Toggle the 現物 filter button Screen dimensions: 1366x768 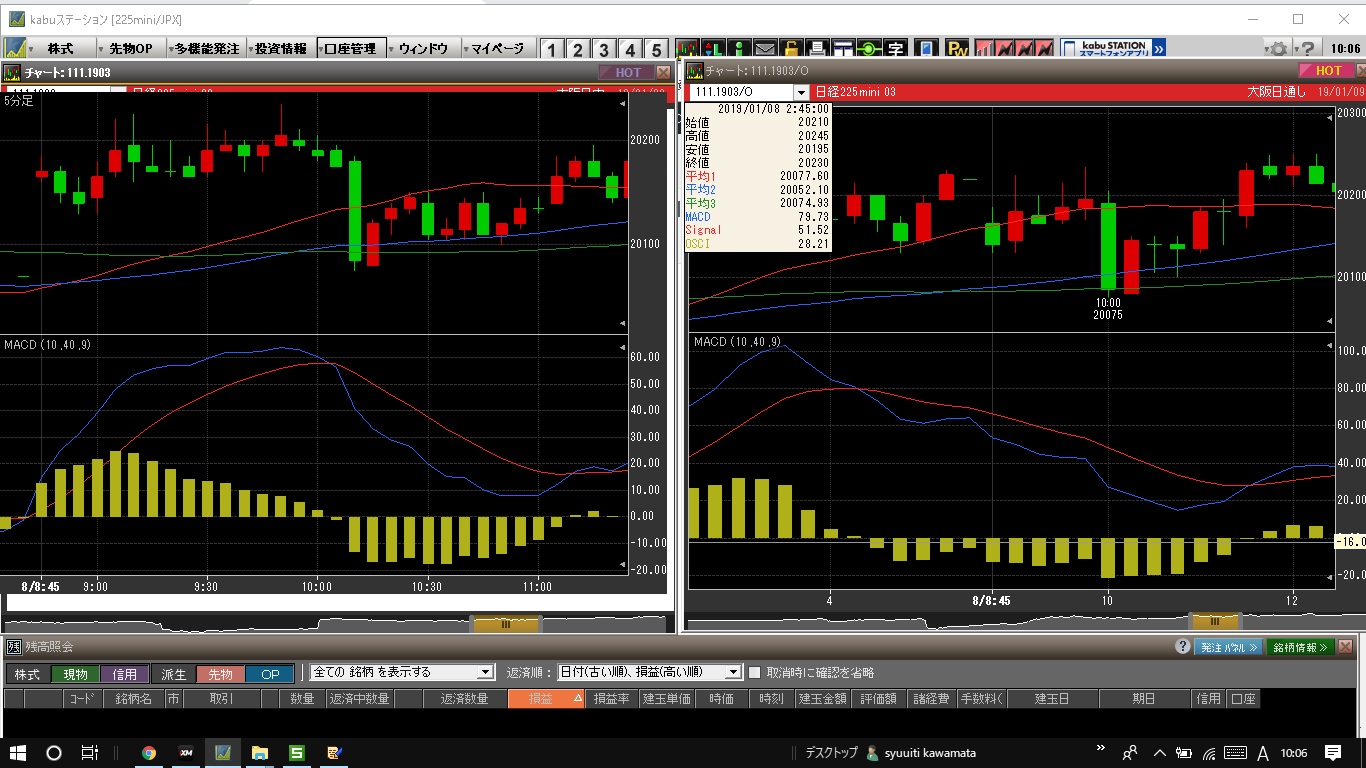point(76,674)
